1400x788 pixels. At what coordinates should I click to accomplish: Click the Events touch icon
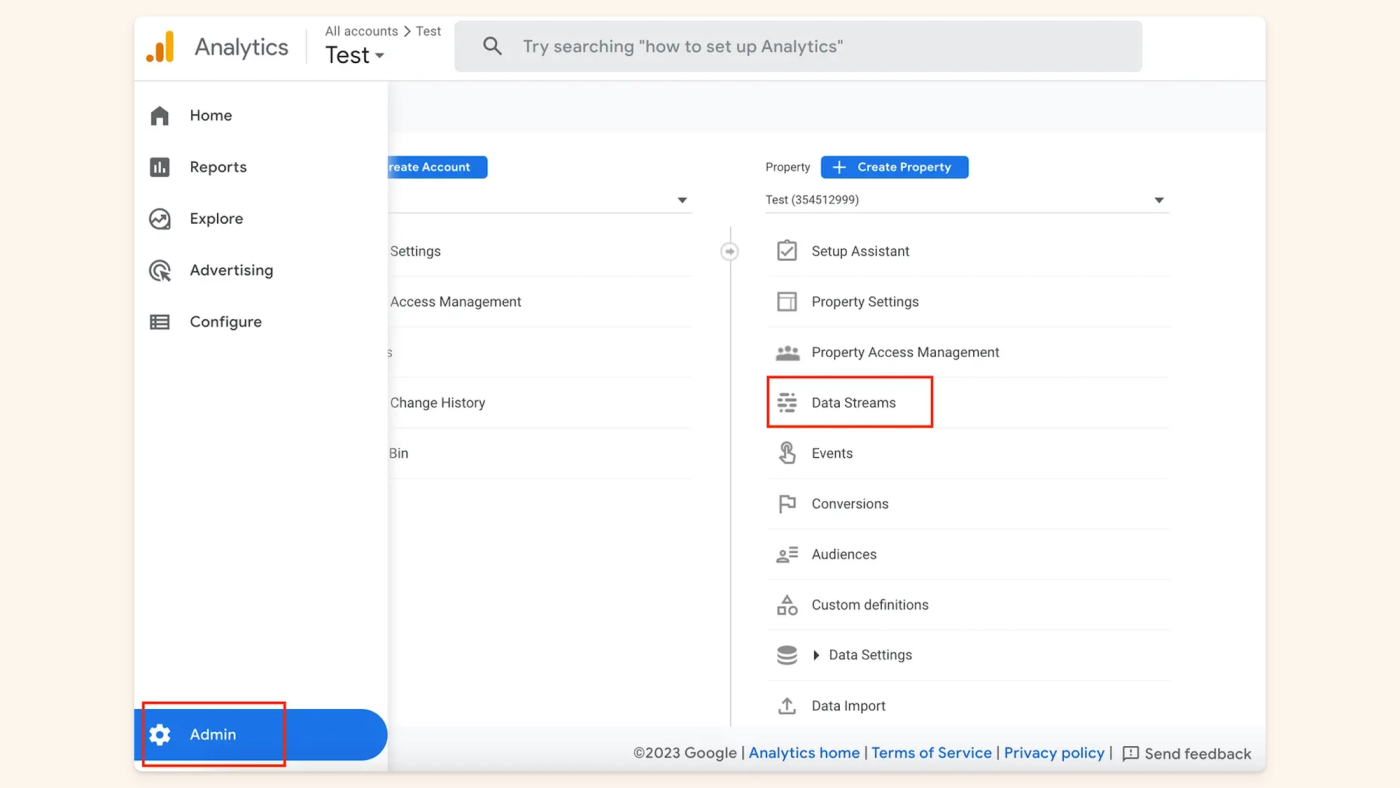coord(787,453)
